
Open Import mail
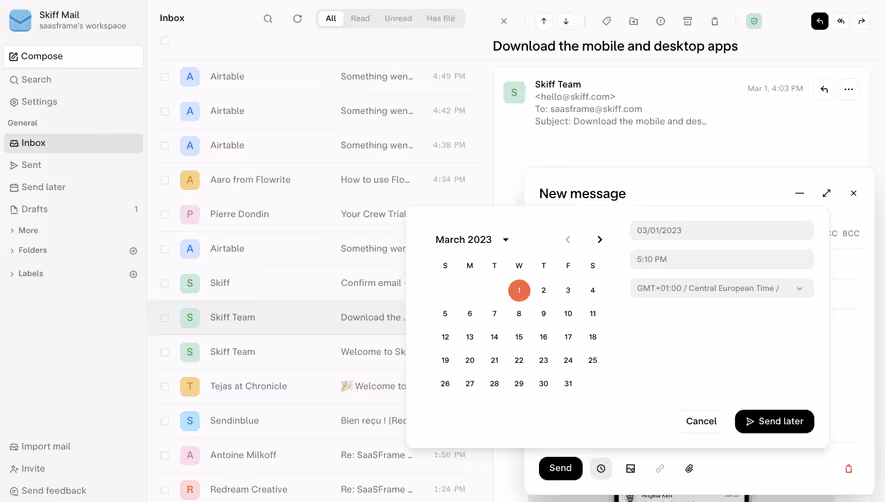click(x=40, y=447)
